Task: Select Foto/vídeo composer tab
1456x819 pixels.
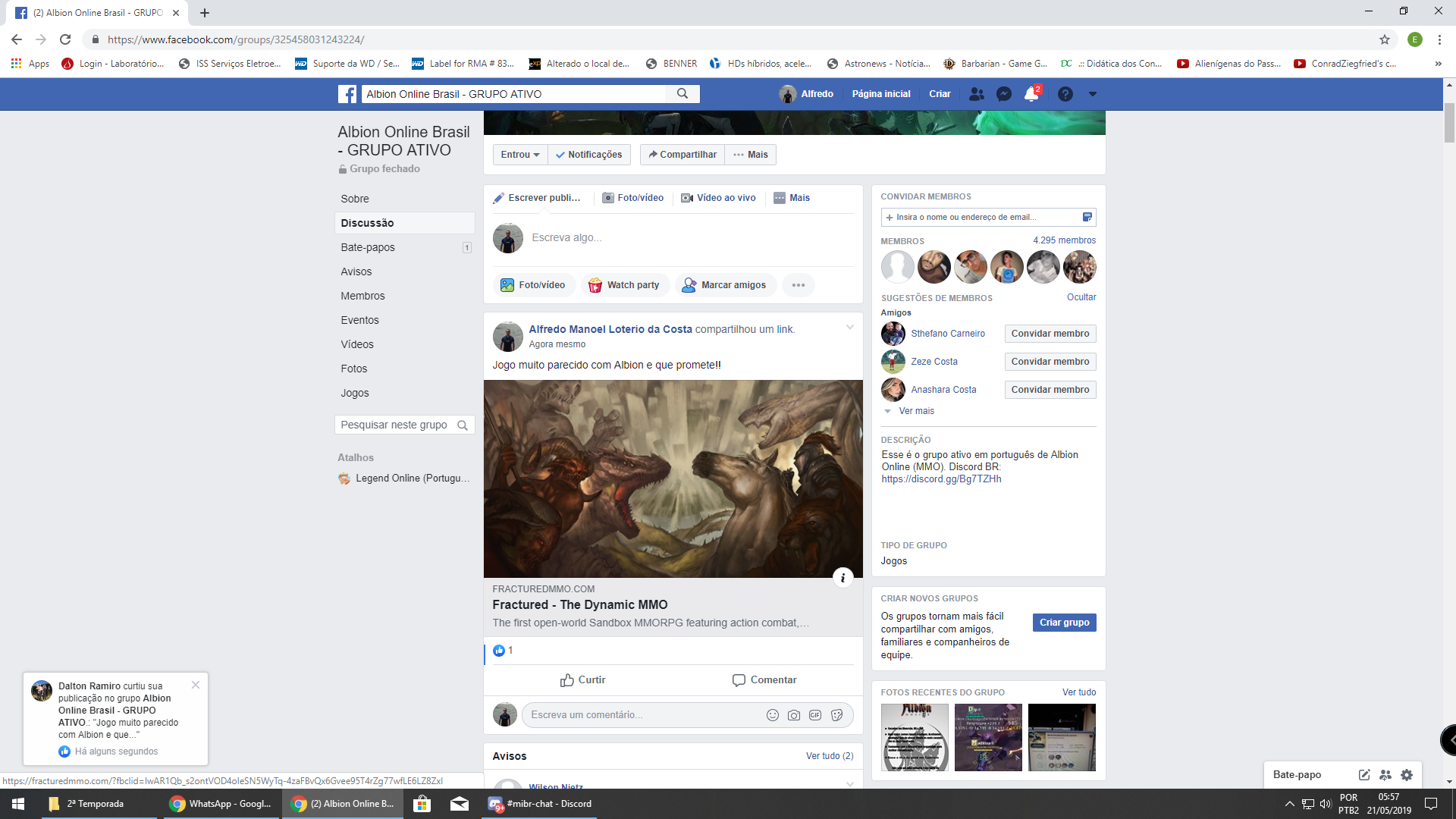Action: pyautogui.click(x=633, y=198)
